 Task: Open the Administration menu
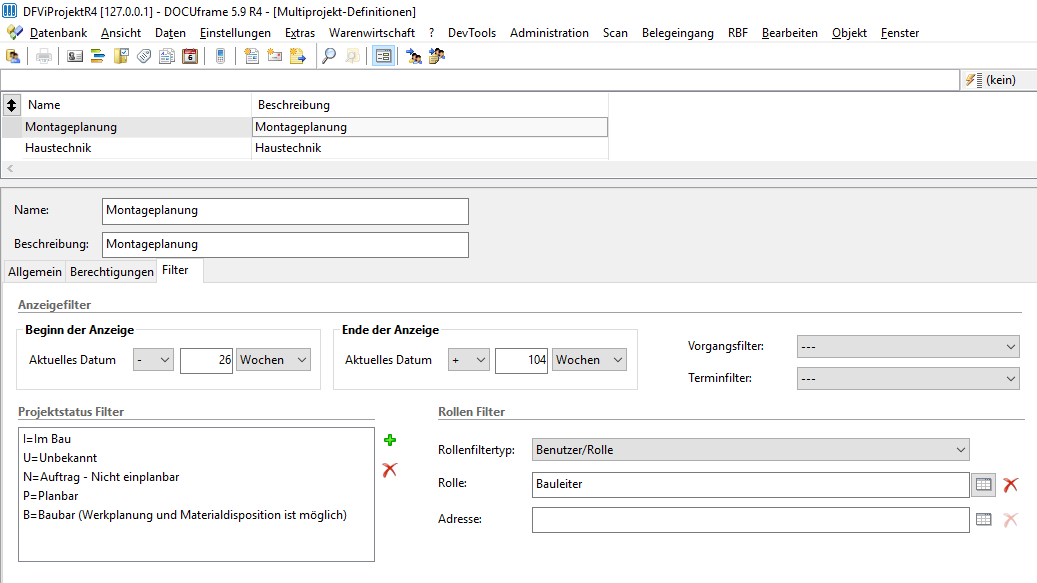(549, 32)
